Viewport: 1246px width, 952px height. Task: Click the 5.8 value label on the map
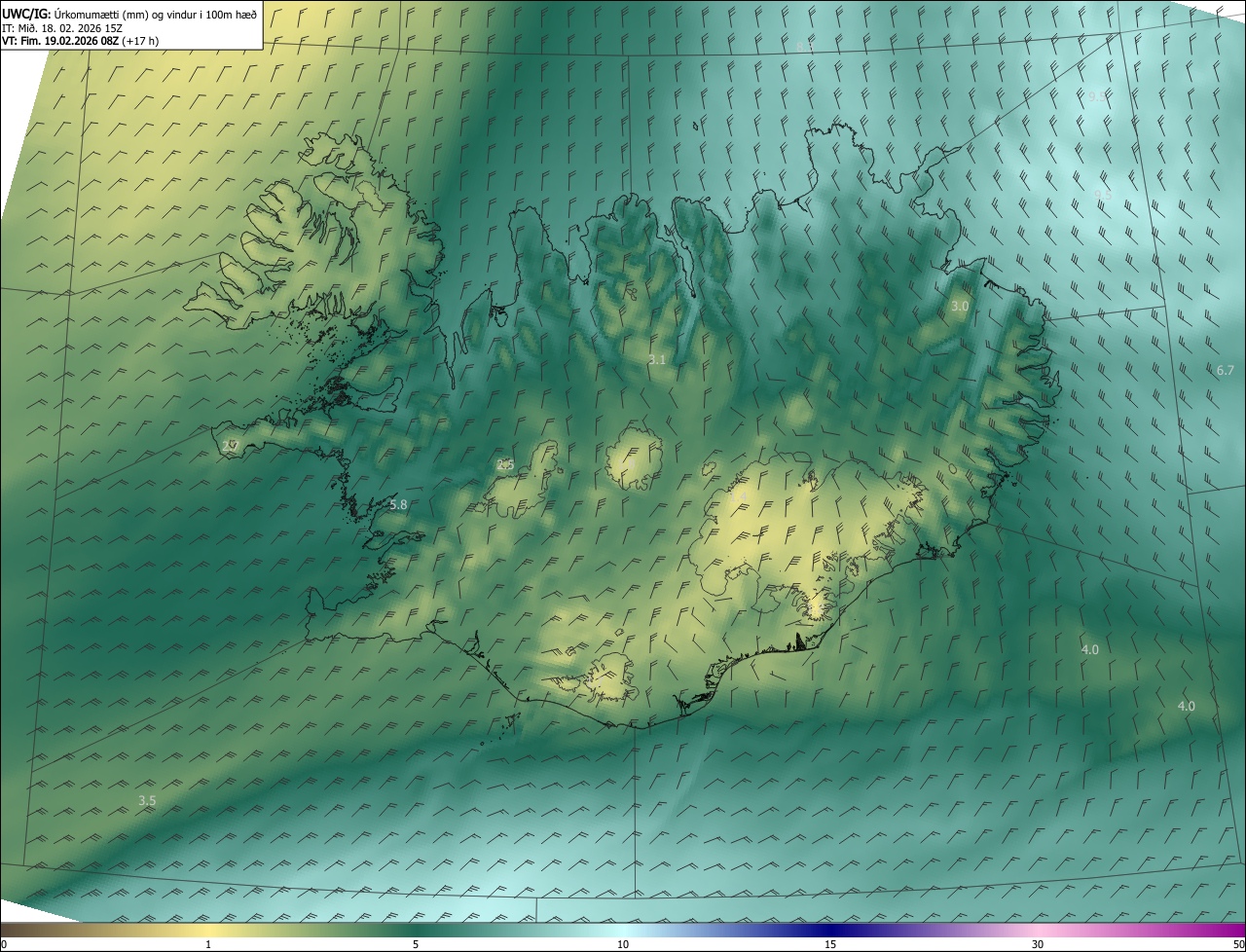coord(398,505)
